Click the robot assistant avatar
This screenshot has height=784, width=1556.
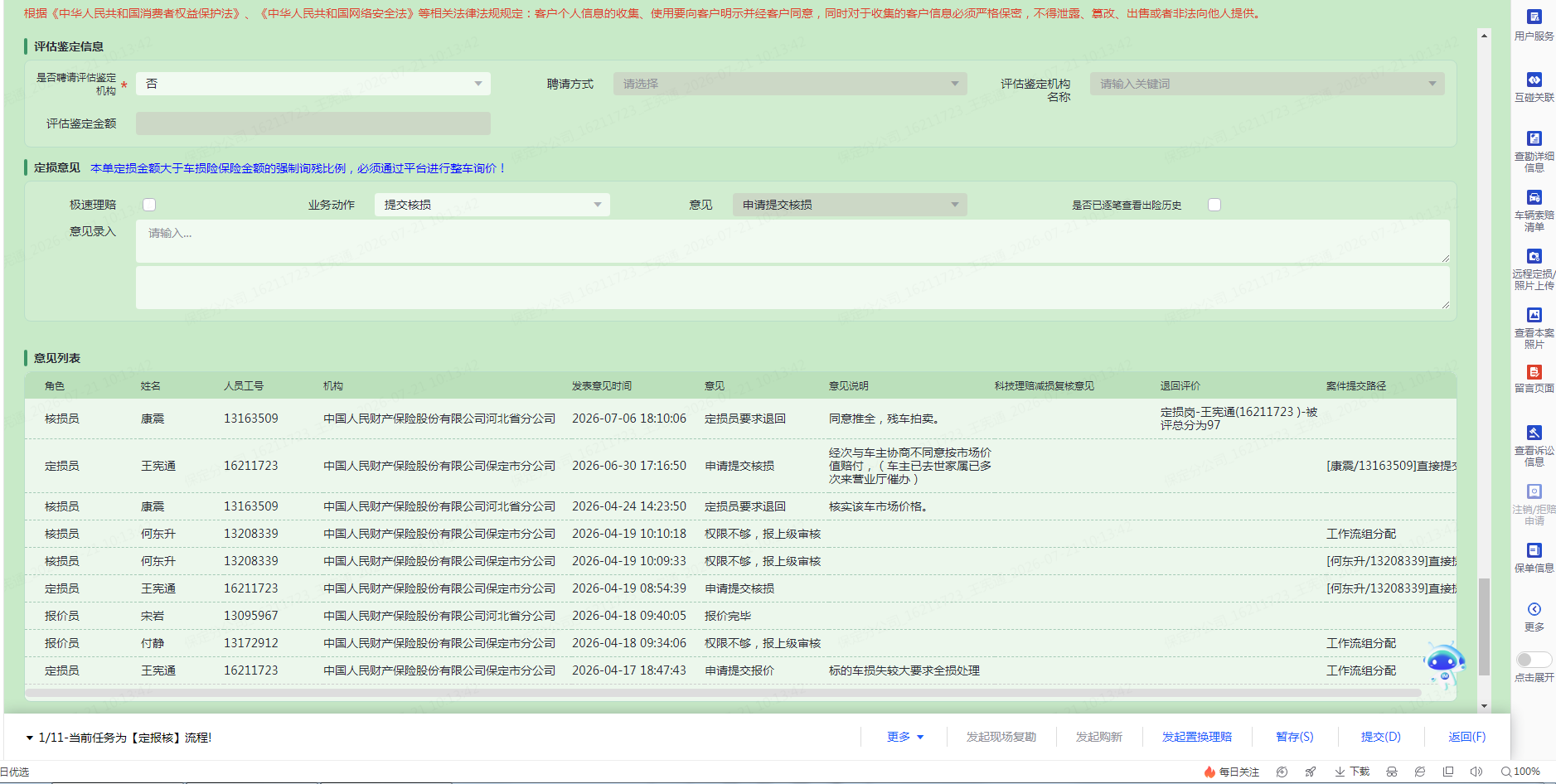pyautogui.click(x=1444, y=665)
